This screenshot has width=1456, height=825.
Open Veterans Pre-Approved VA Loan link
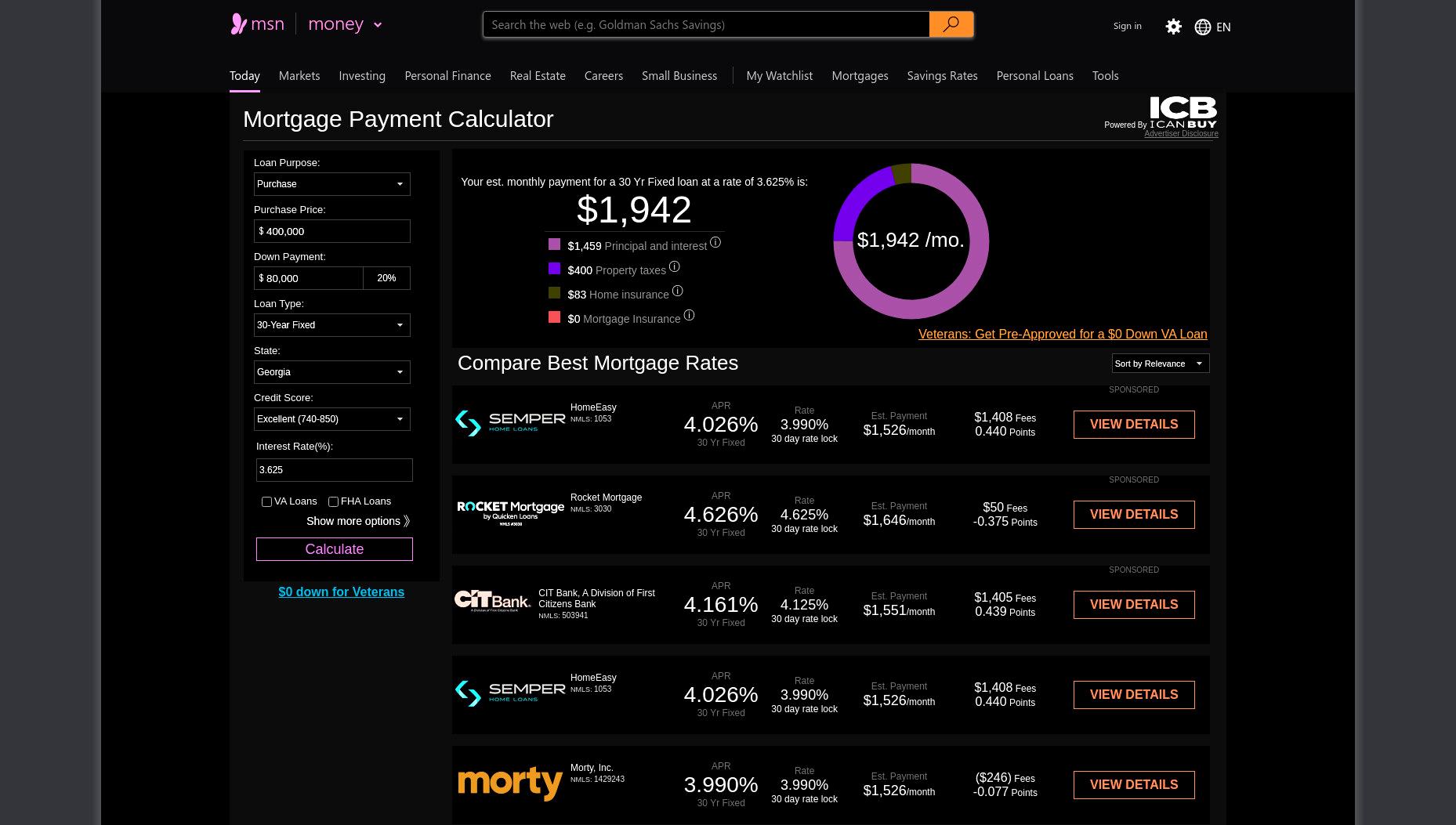(1063, 334)
